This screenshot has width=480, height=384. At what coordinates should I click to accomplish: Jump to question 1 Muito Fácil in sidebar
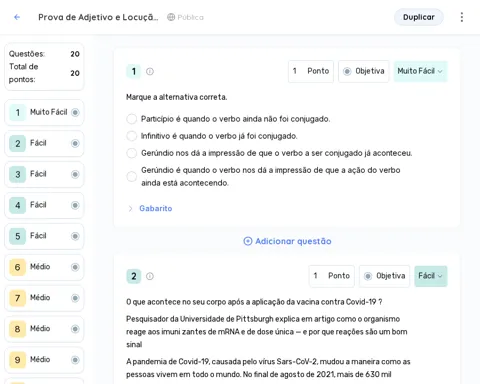click(x=44, y=112)
